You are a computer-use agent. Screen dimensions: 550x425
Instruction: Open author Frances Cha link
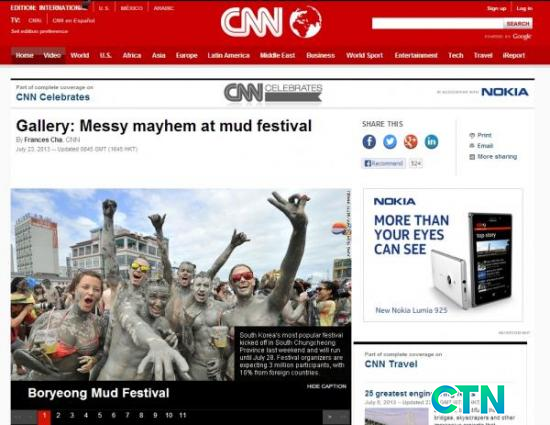coord(43,140)
